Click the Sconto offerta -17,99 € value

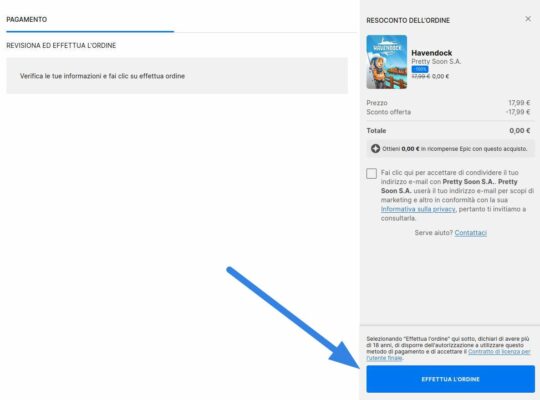pos(518,112)
